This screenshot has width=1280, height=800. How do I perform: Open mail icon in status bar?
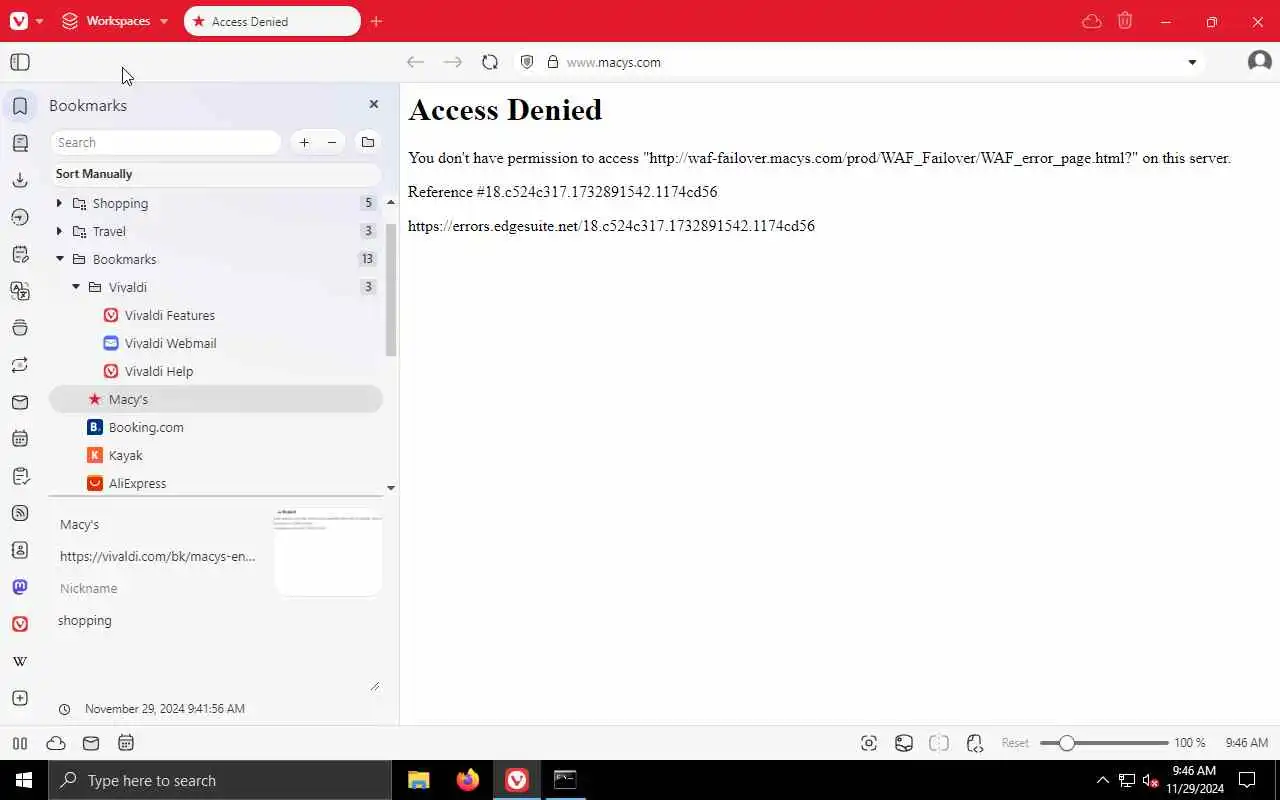(91, 743)
